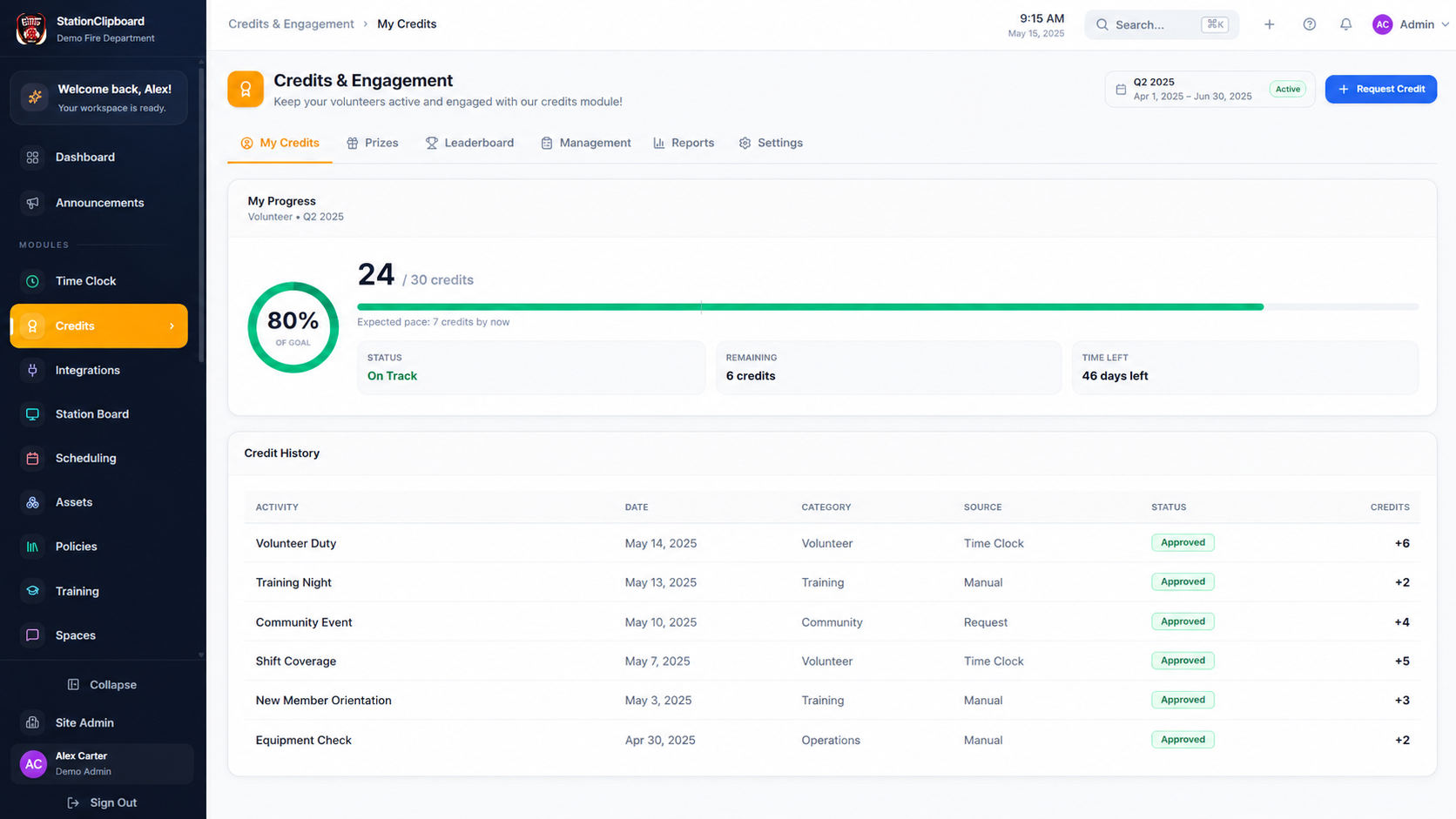The width and height of the screenshot is (1456, 819).
Task: Switch to the Reports tab
Action: coord(684,143)
